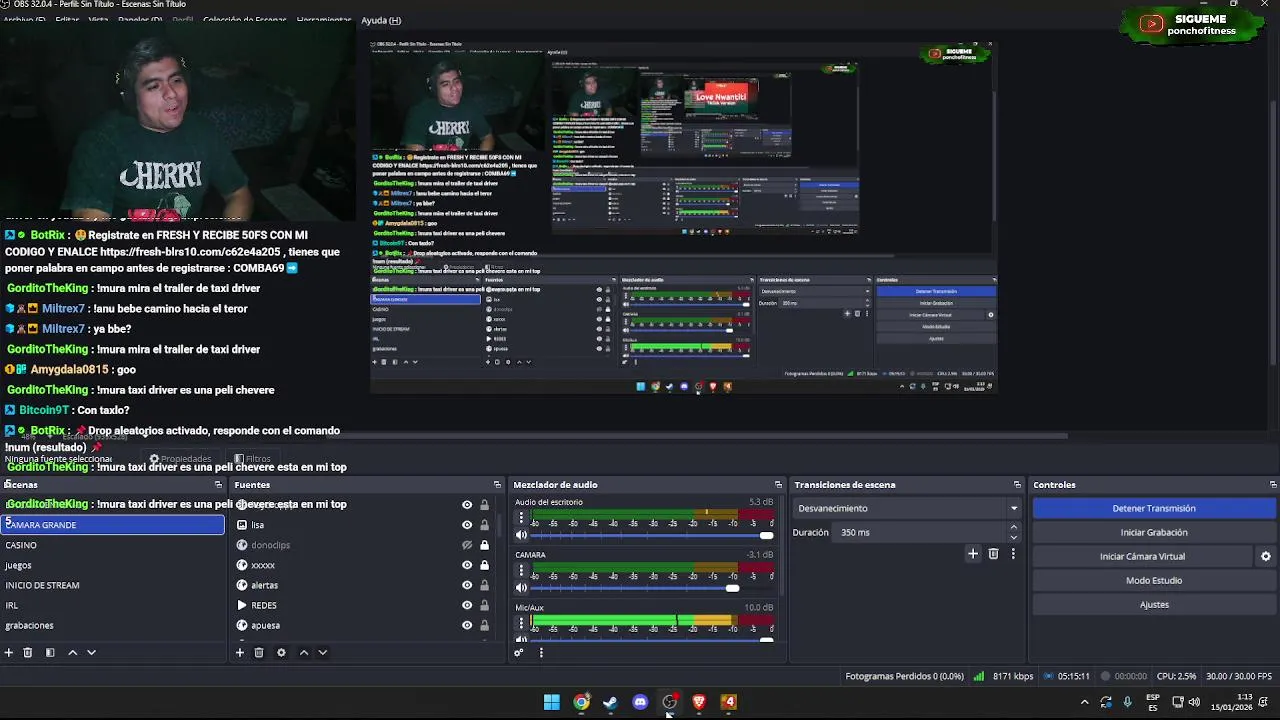Open the Archivo menu
The height and width of the screenshot is (720, 1280).
click(x=24, y=20)
